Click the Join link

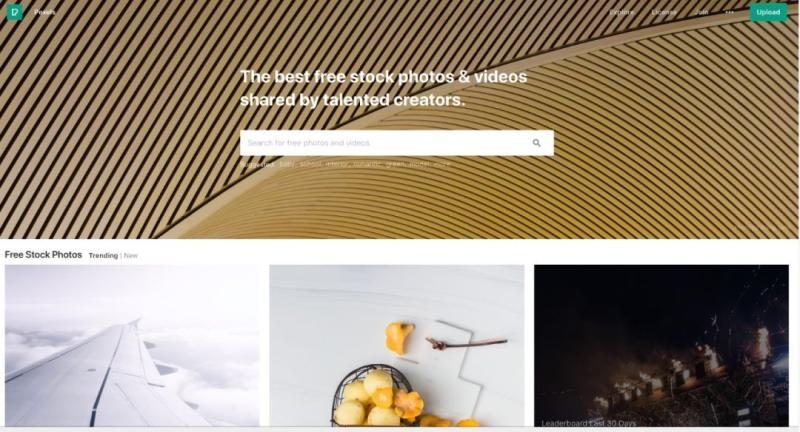702,12
